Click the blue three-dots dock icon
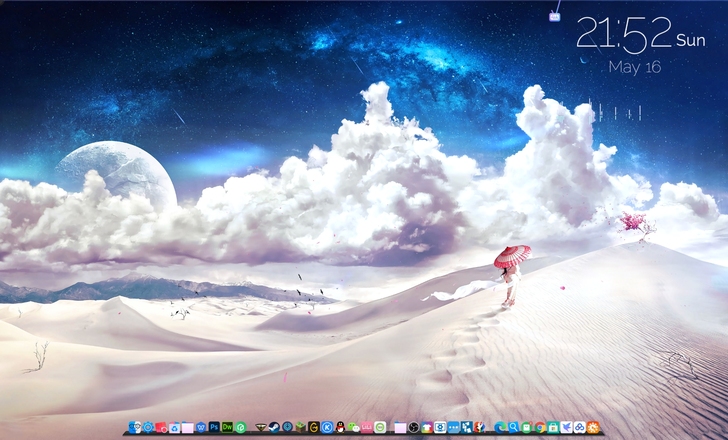The height and width of the screenshot is (440, 728). 454,428
